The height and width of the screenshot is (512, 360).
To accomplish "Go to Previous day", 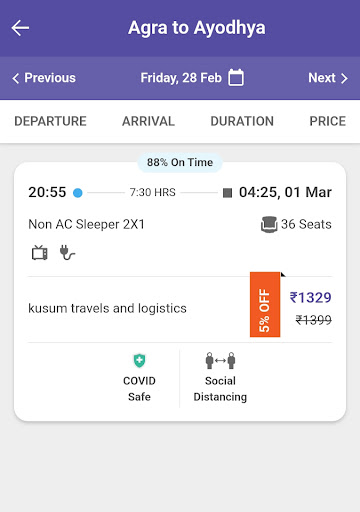I will coord(44,78).
